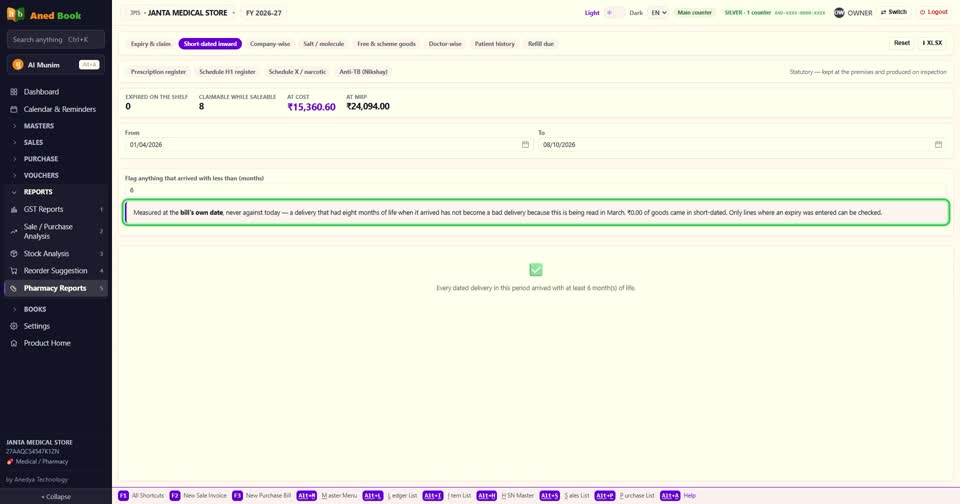Click the F2 shortcut key badge
The width and height of the screenshot is (960, 504).
point(174,495)
